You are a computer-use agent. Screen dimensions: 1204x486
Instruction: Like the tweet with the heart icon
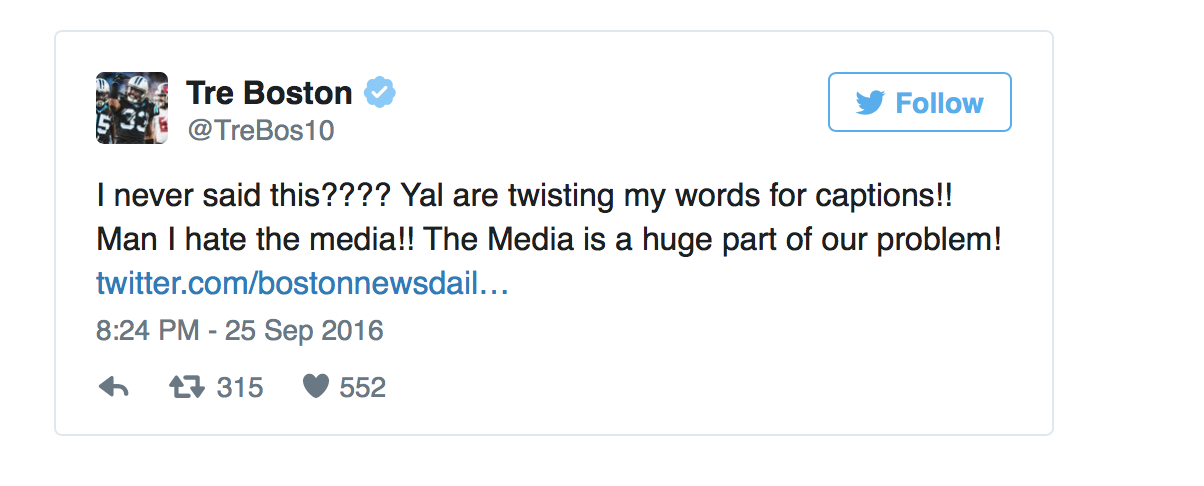pyautogui.click(x=316, y=387)
